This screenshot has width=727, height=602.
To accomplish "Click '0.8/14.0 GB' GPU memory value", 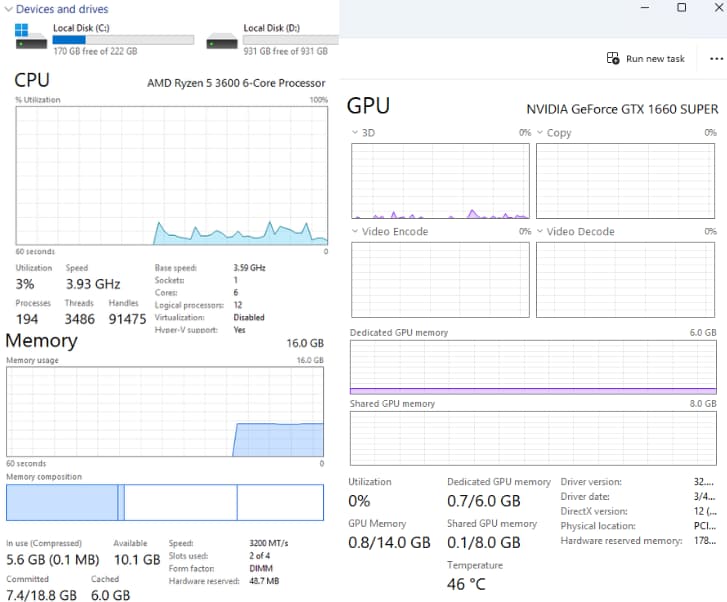I will pyautogui.click(x=389, y=542).
